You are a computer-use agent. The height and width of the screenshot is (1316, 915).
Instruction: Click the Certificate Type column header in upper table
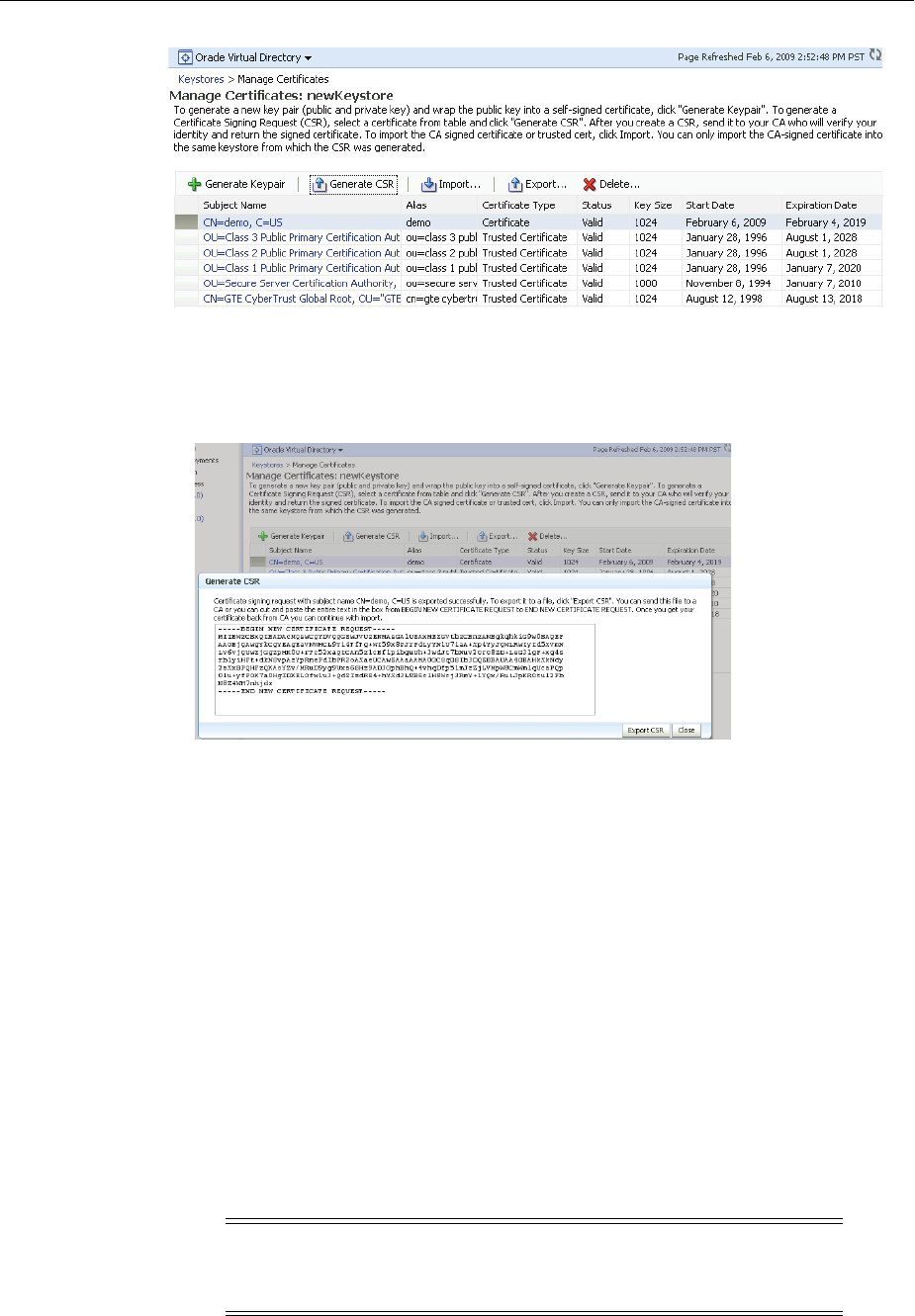tap(518, 205)
